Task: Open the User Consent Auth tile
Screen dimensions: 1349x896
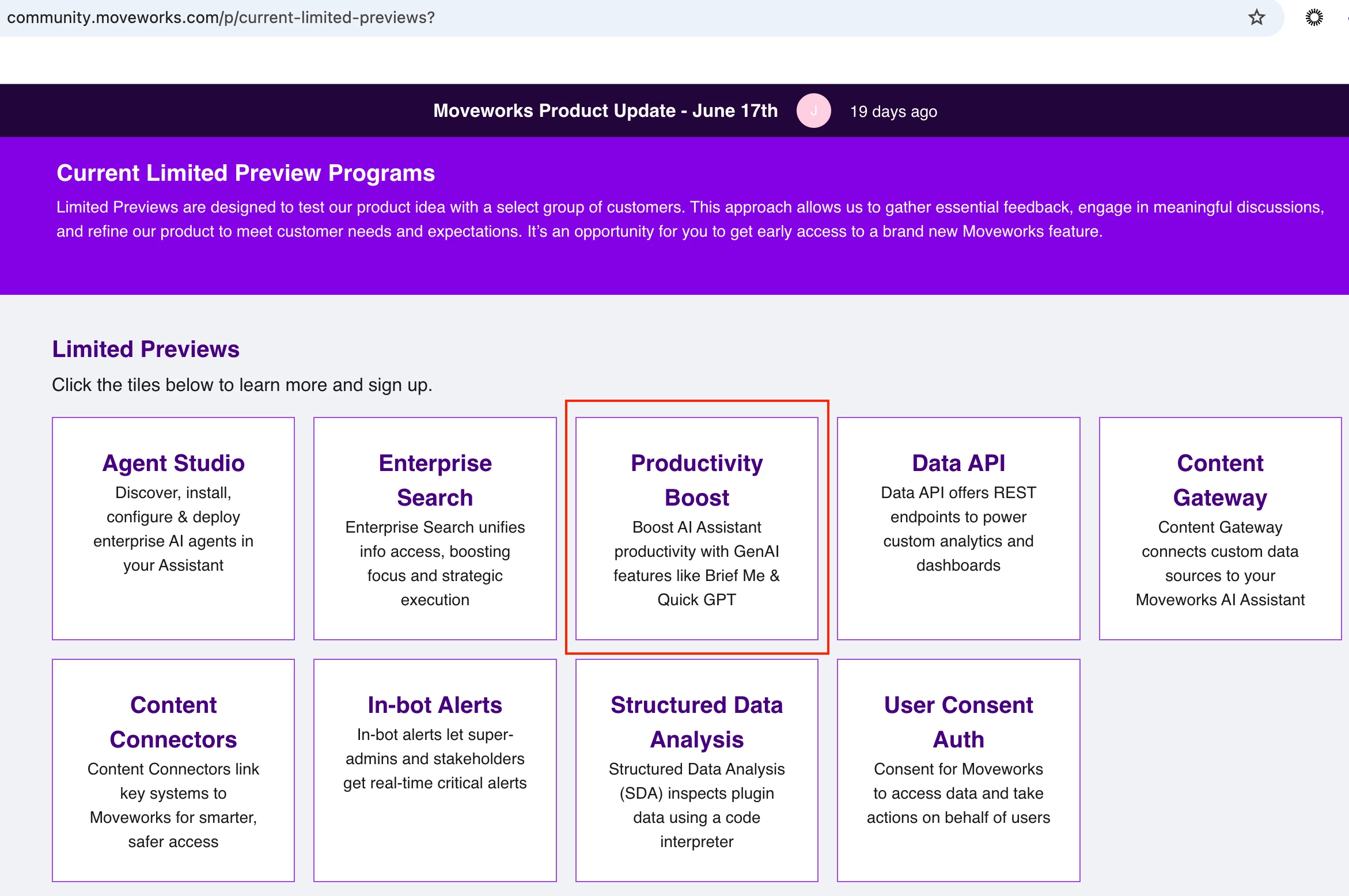Action: 958,770
